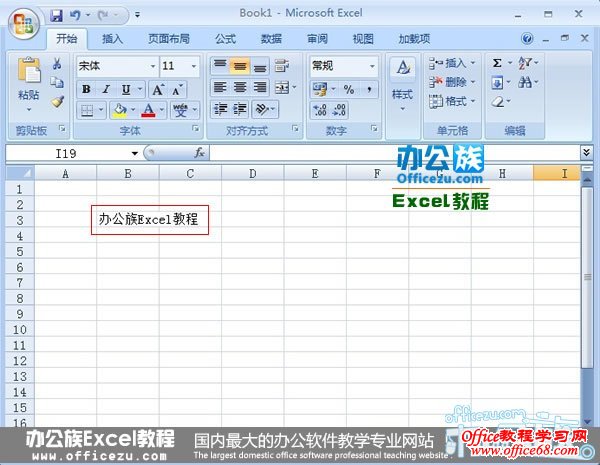The width and height of the screenshot is (600, 465).
Task: Set middle vertical alignment
Action: [x=240, y=65]
